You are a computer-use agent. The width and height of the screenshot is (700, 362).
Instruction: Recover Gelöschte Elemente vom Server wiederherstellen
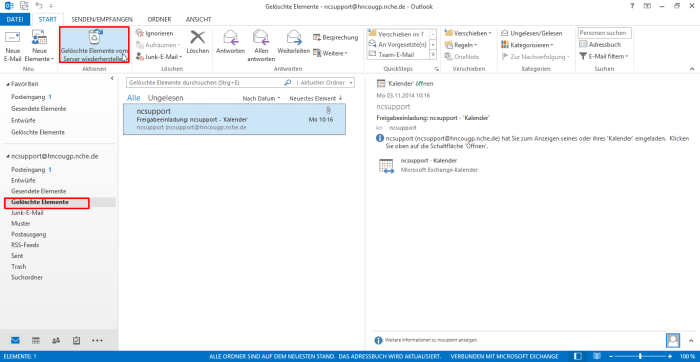[94, 45]
